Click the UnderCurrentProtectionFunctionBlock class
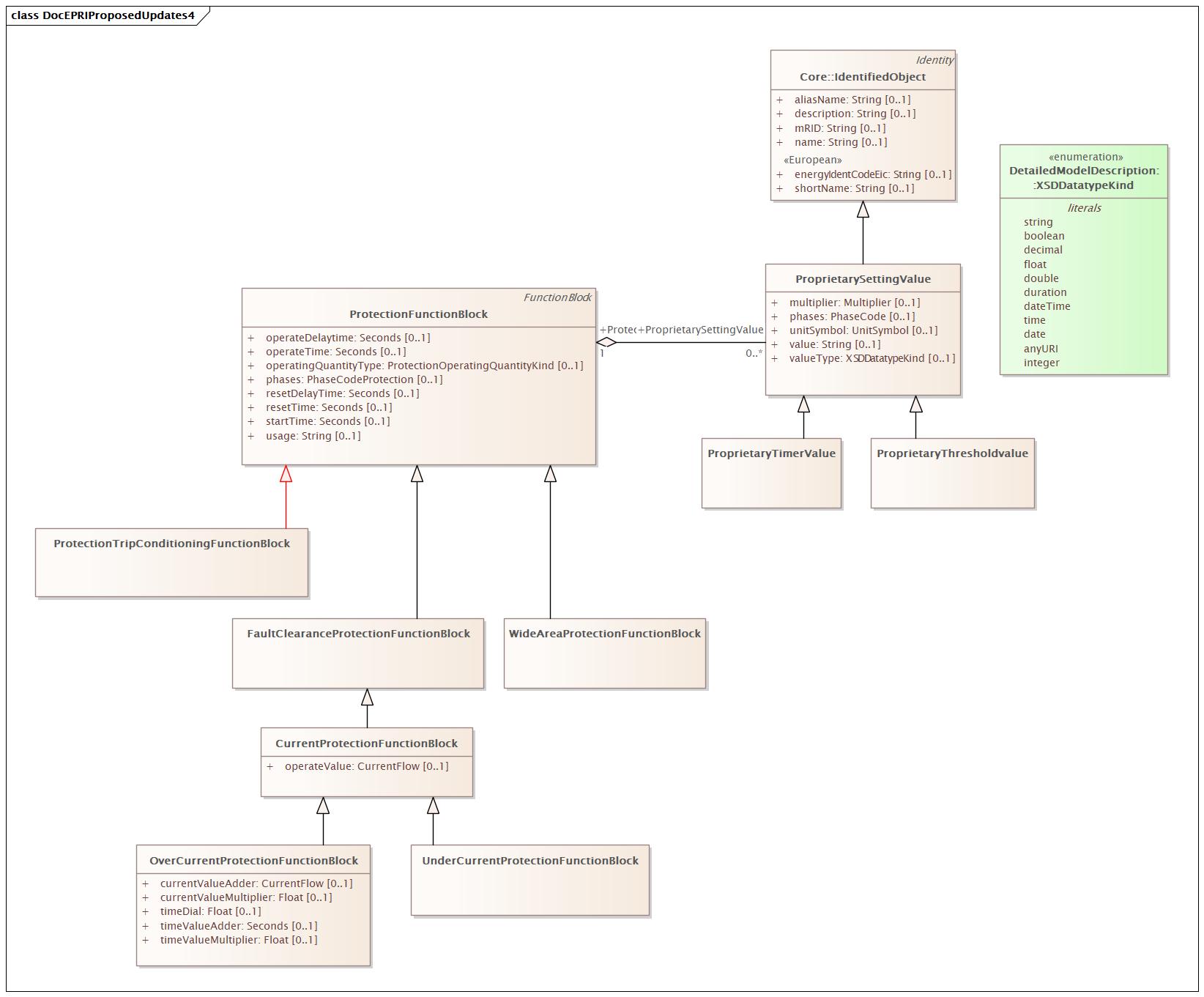Screen dimensions: 1204x997 tap(530, 861)
